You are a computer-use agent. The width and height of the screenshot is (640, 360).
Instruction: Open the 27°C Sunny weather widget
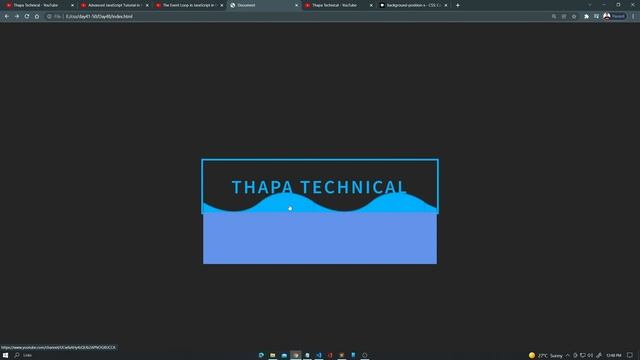[x=546, y=356]
